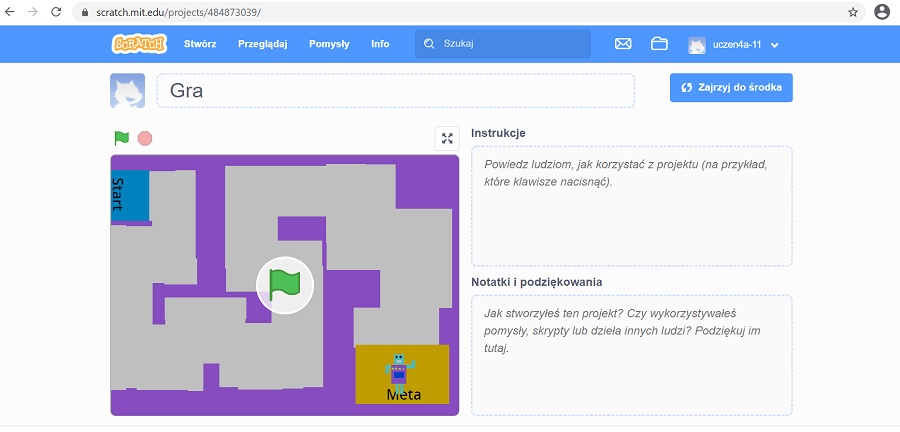Open the Pomysły menu item

329,44
